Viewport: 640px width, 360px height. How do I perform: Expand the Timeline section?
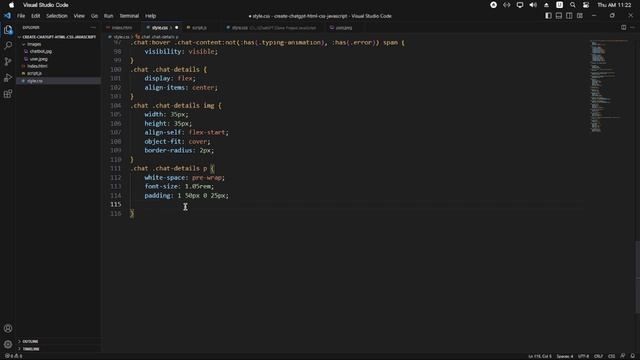click(x=31, y=349)
